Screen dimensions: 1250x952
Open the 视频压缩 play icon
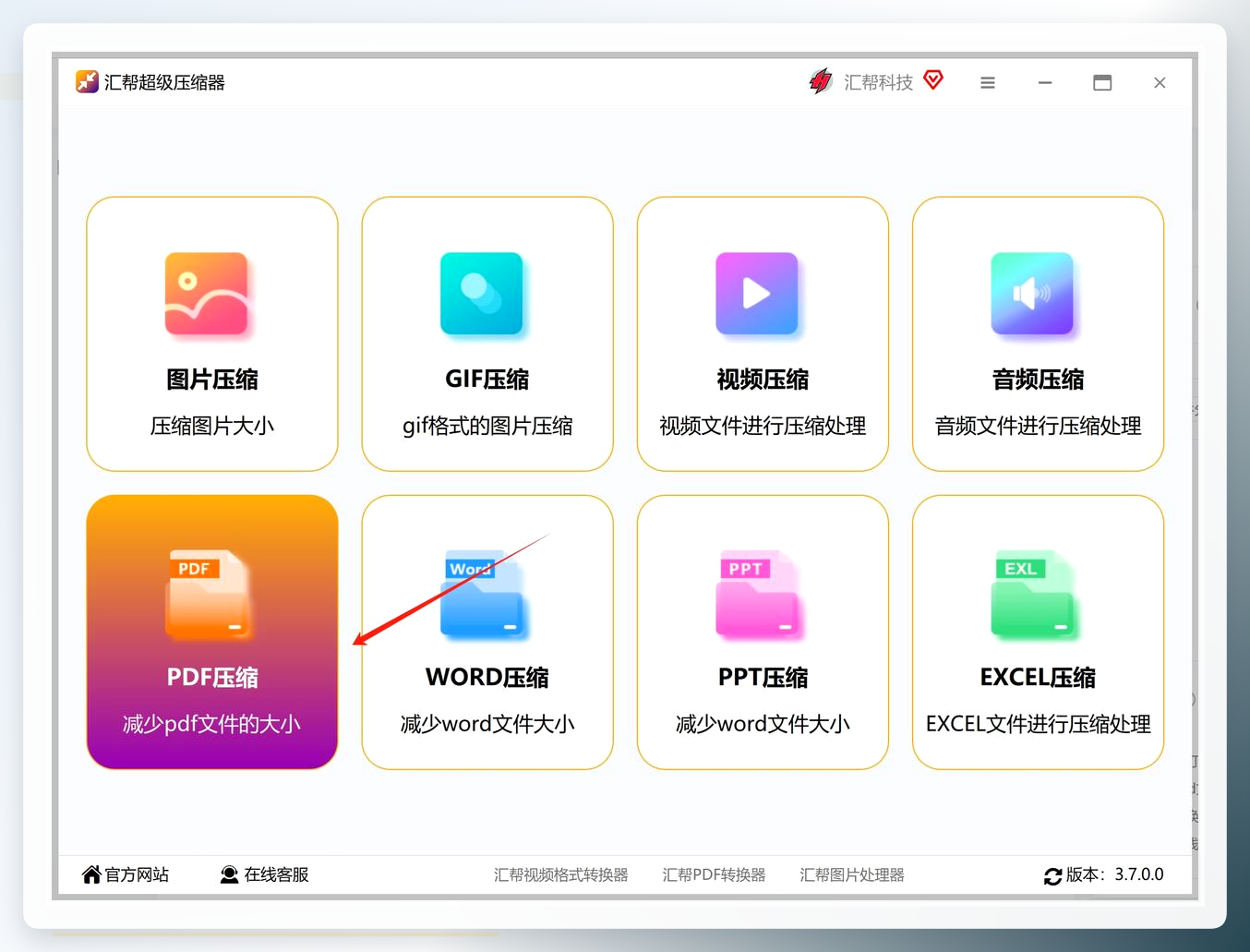[x=757, y=295]
